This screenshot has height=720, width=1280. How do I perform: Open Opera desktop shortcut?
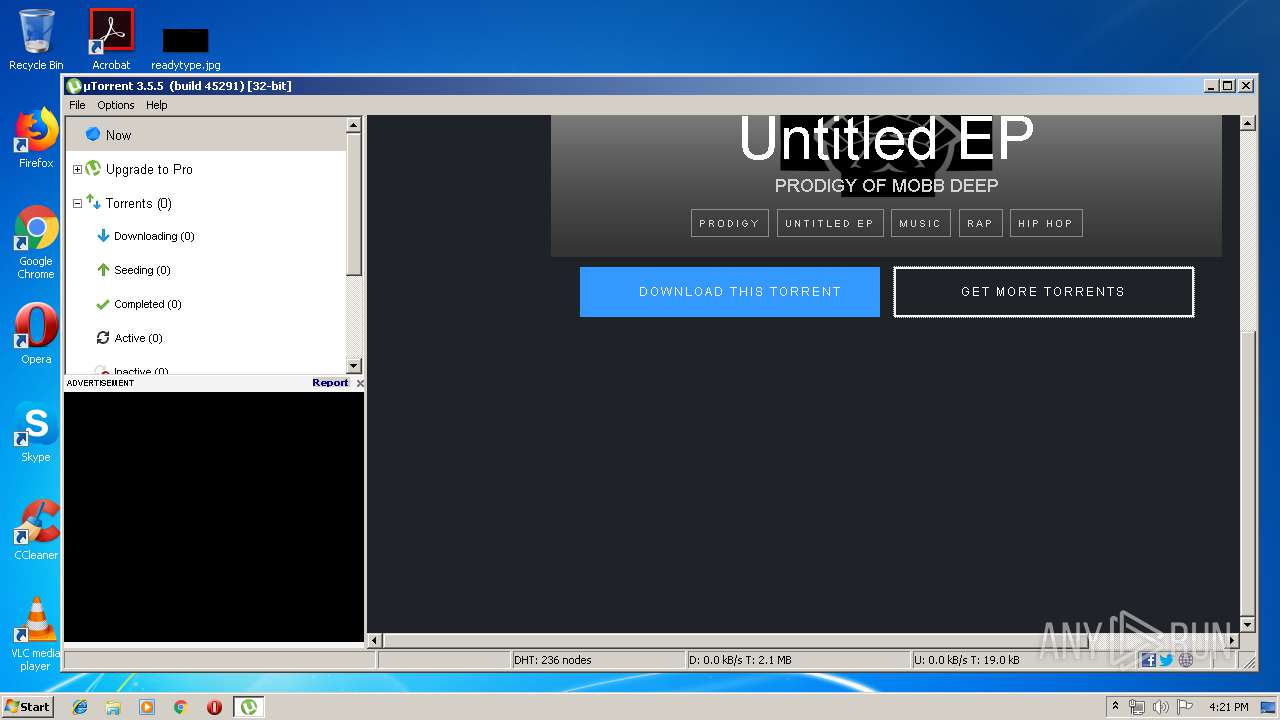[36, 335]
